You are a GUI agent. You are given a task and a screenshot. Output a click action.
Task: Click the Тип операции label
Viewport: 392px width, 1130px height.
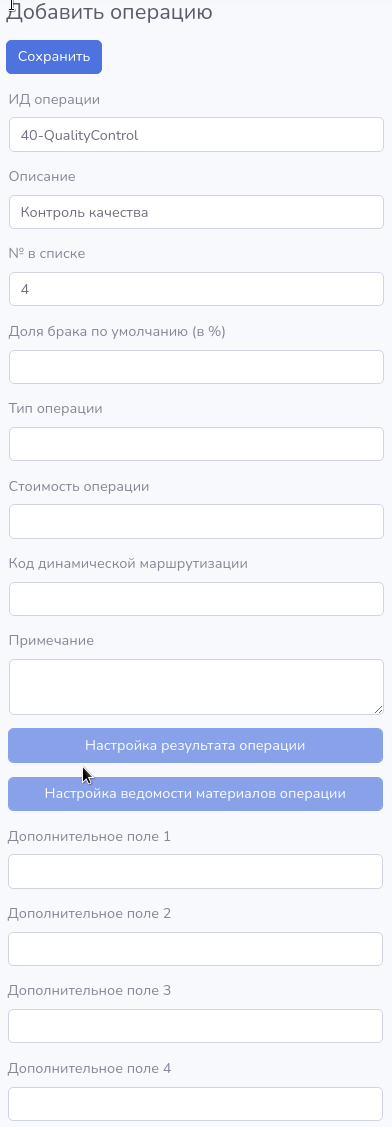(x=55, y=409)
